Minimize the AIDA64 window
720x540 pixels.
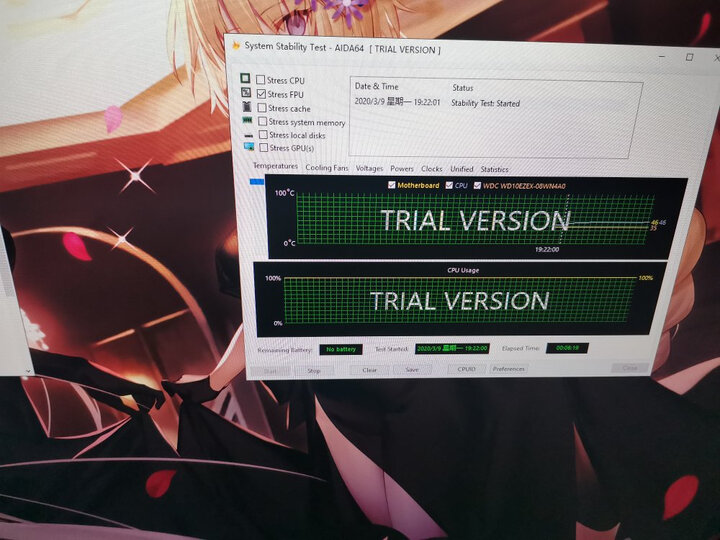pos(662,56)
